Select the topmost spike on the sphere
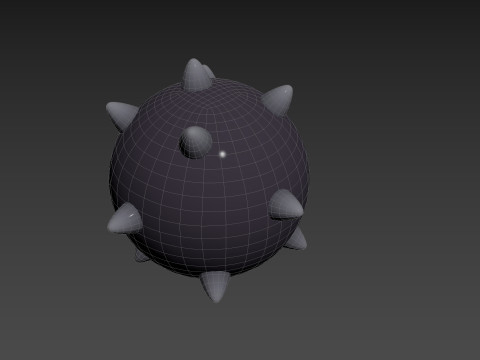 click(x=196, y=75)
